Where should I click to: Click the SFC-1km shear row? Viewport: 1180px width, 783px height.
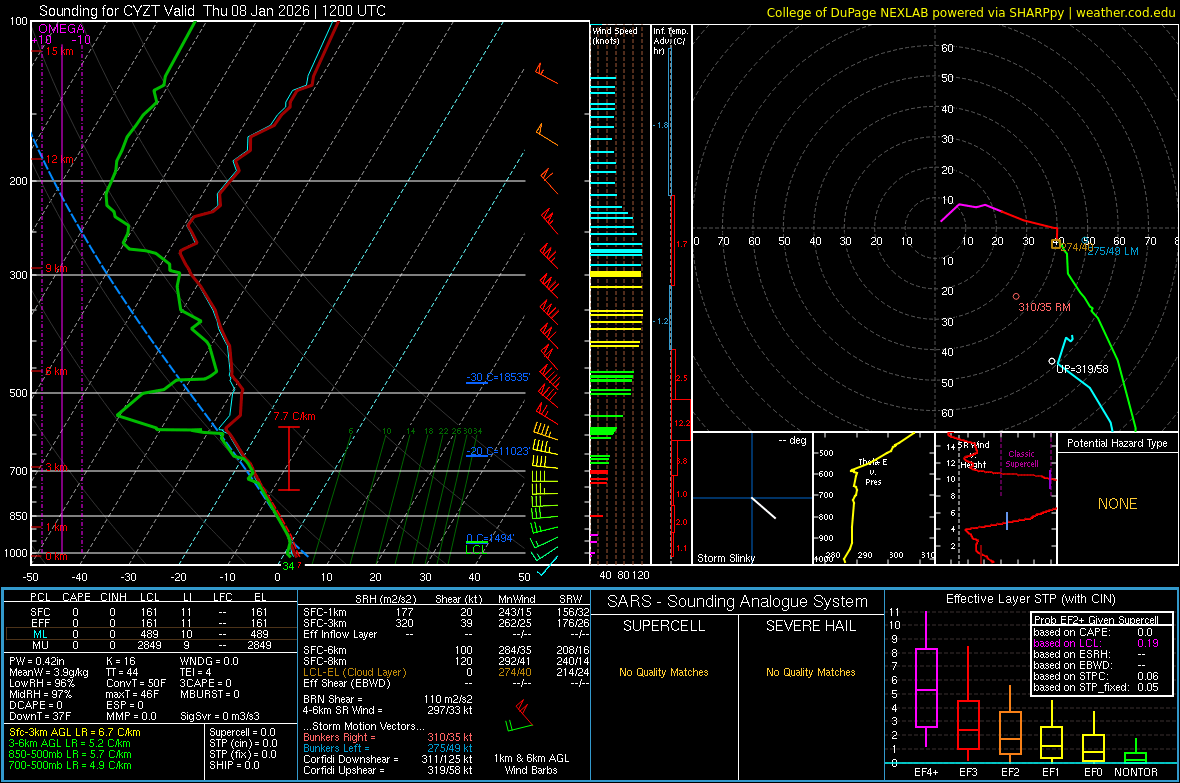pos(446,612)
